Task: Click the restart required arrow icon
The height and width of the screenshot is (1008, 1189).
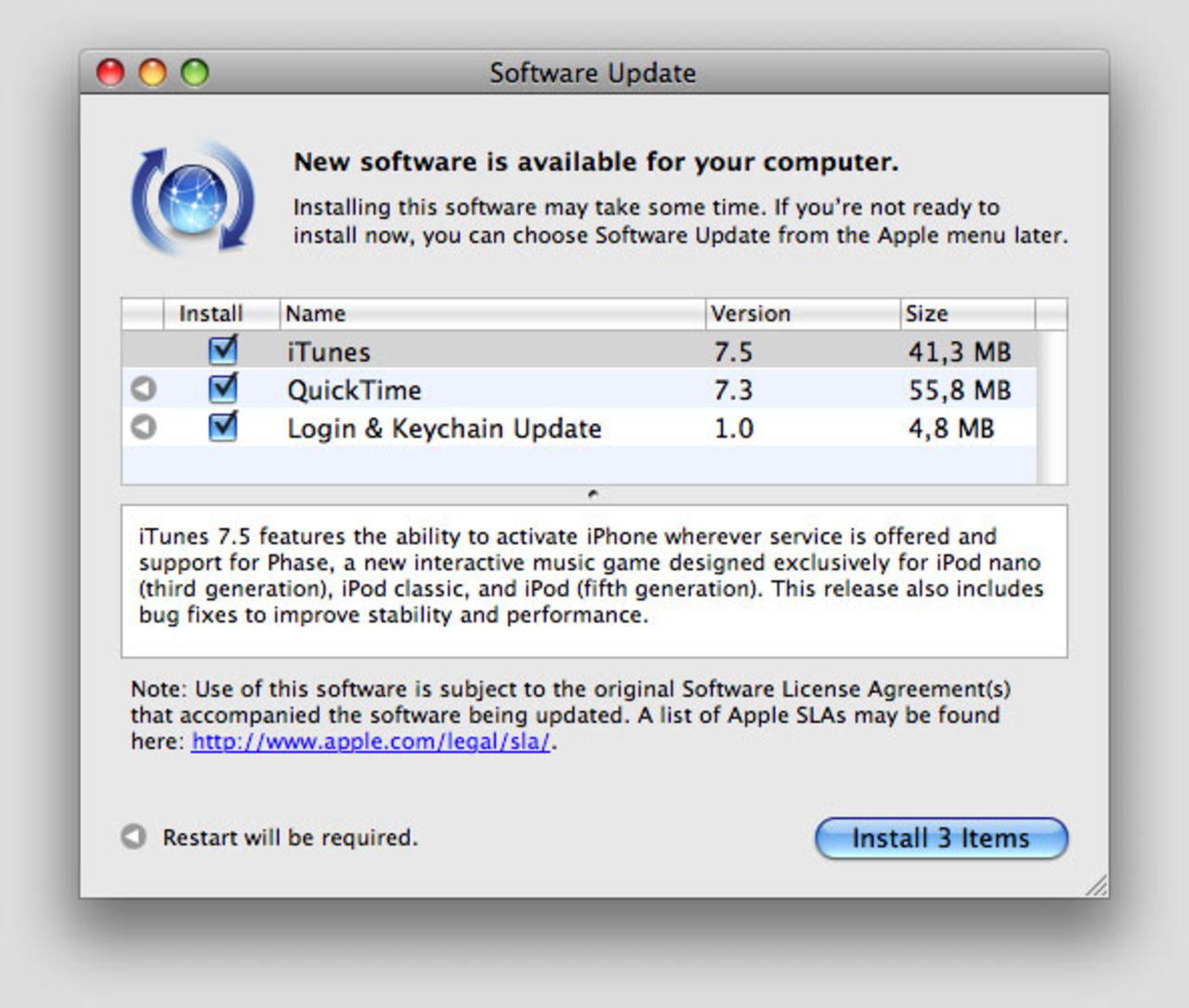Action: point(133,837)
